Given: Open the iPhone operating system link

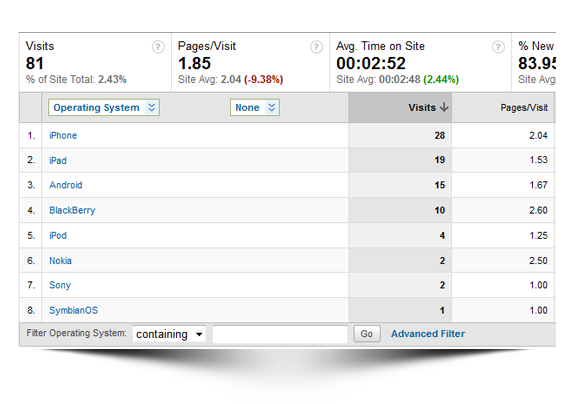Looking at the screenshot, I should click(63, 135).
